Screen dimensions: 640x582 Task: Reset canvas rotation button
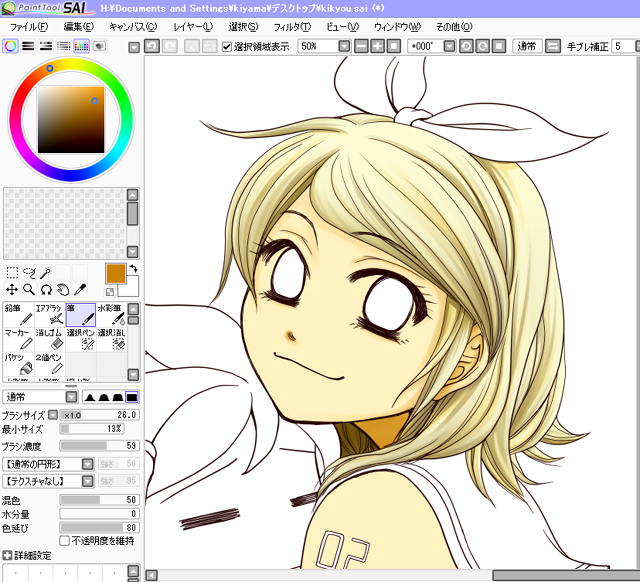(499, 46)
